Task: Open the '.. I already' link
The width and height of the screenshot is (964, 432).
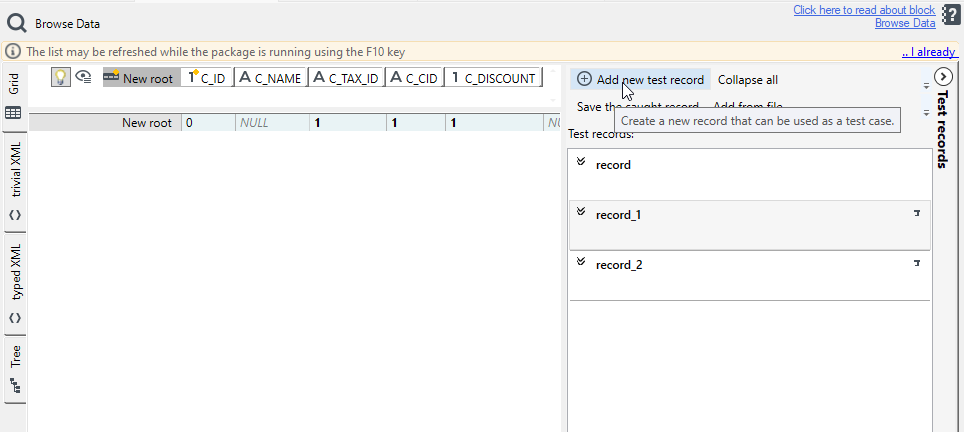Action: click(x=930, y=52)
